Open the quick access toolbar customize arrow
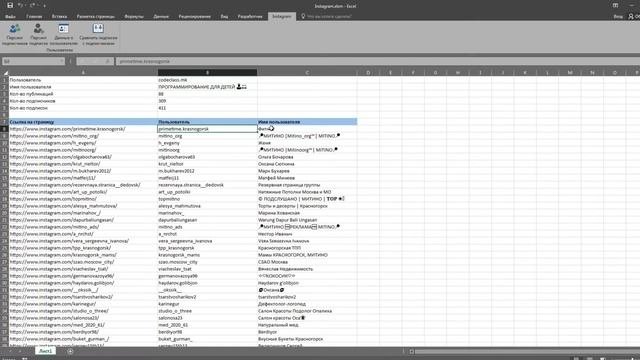Viewport: 640px width, 360px height. point(44,6)
